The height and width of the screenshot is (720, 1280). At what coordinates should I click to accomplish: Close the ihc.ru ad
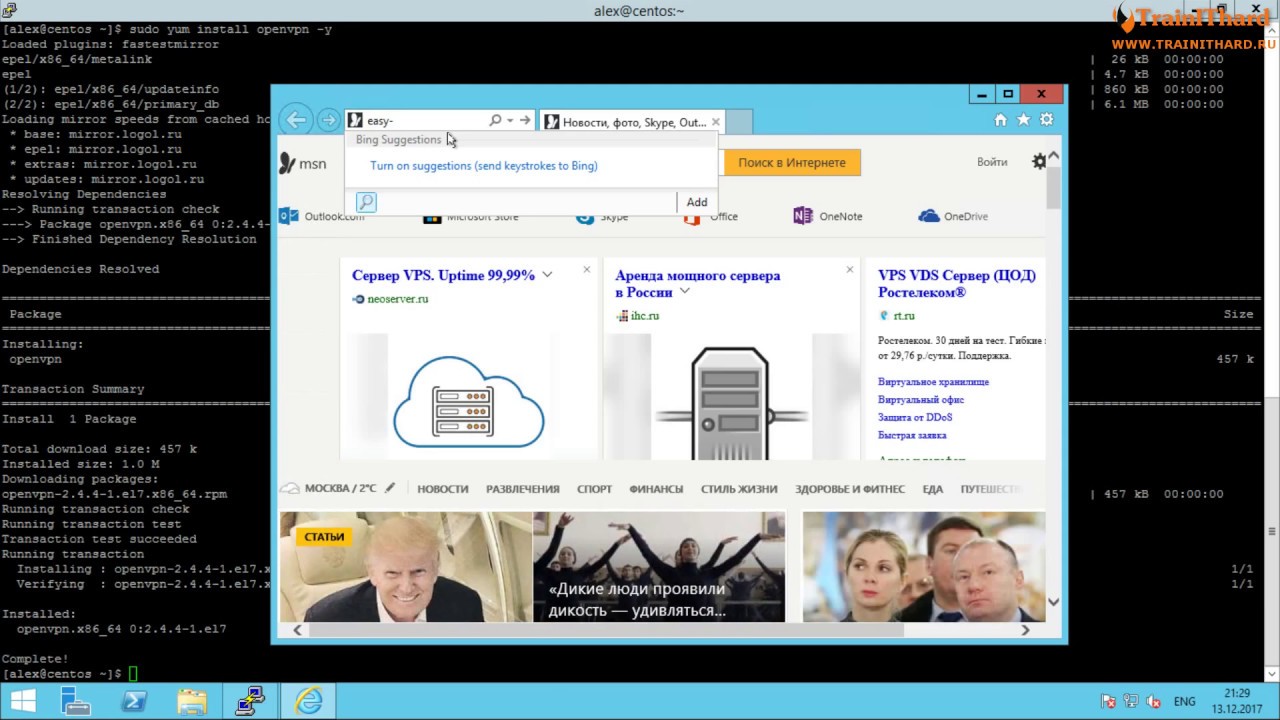pos(850,269)
